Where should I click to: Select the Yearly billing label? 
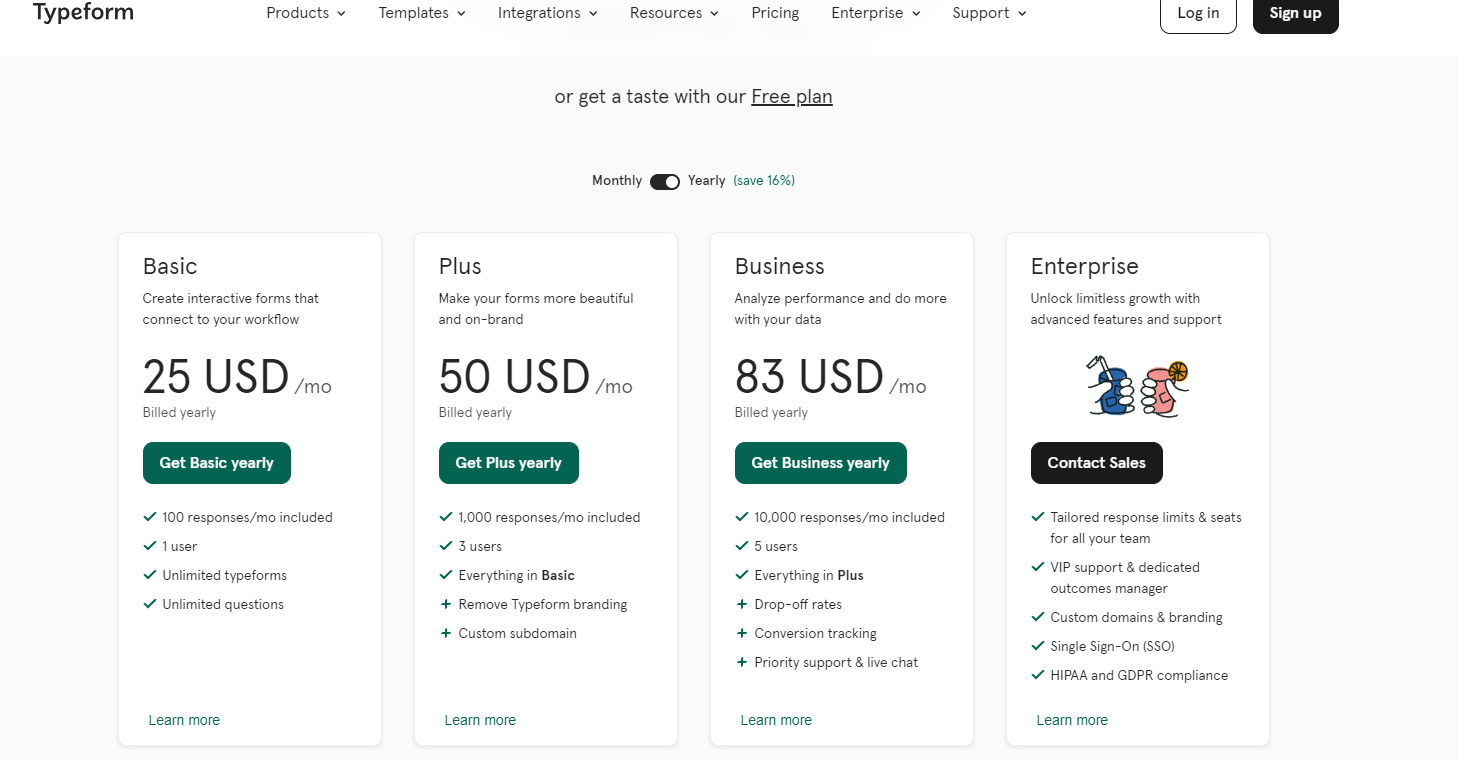pos(707,181)
